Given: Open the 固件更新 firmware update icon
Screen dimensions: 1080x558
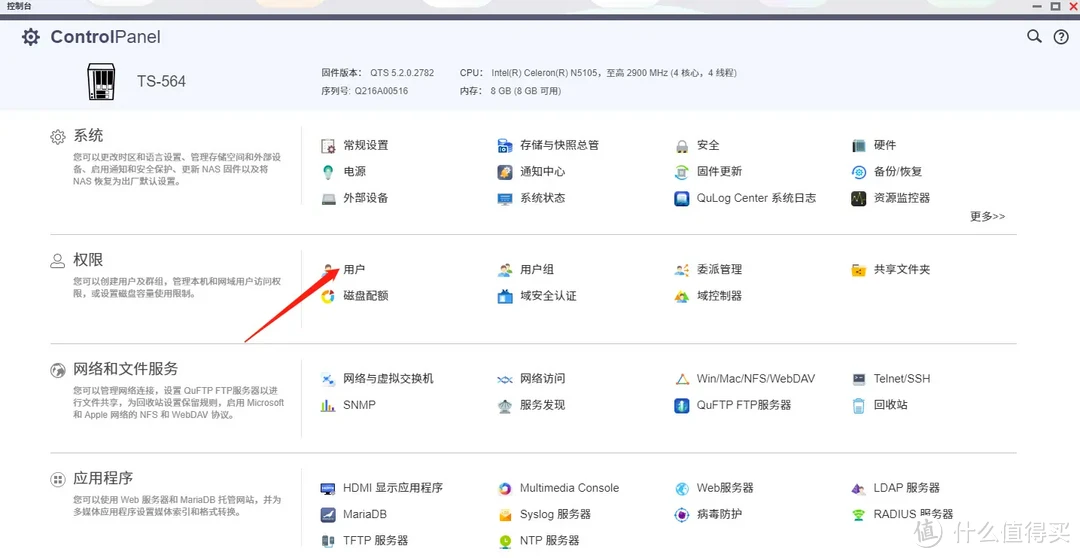Looking at the screenshot, I should pyautogui.click(x=682, y=172).
